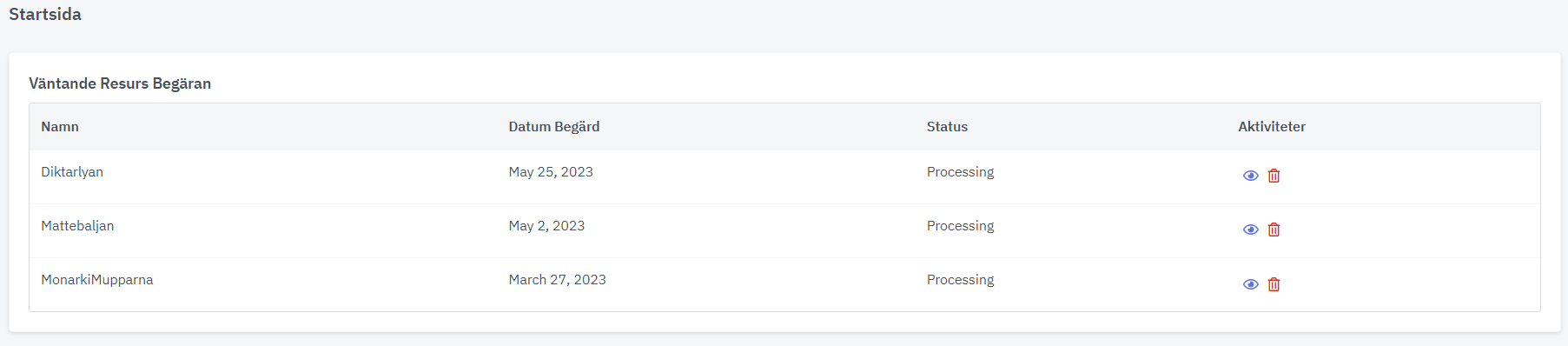Select the May 25, 2023 date cell
Screen dimensions: 1568x346
pos(551,172)
